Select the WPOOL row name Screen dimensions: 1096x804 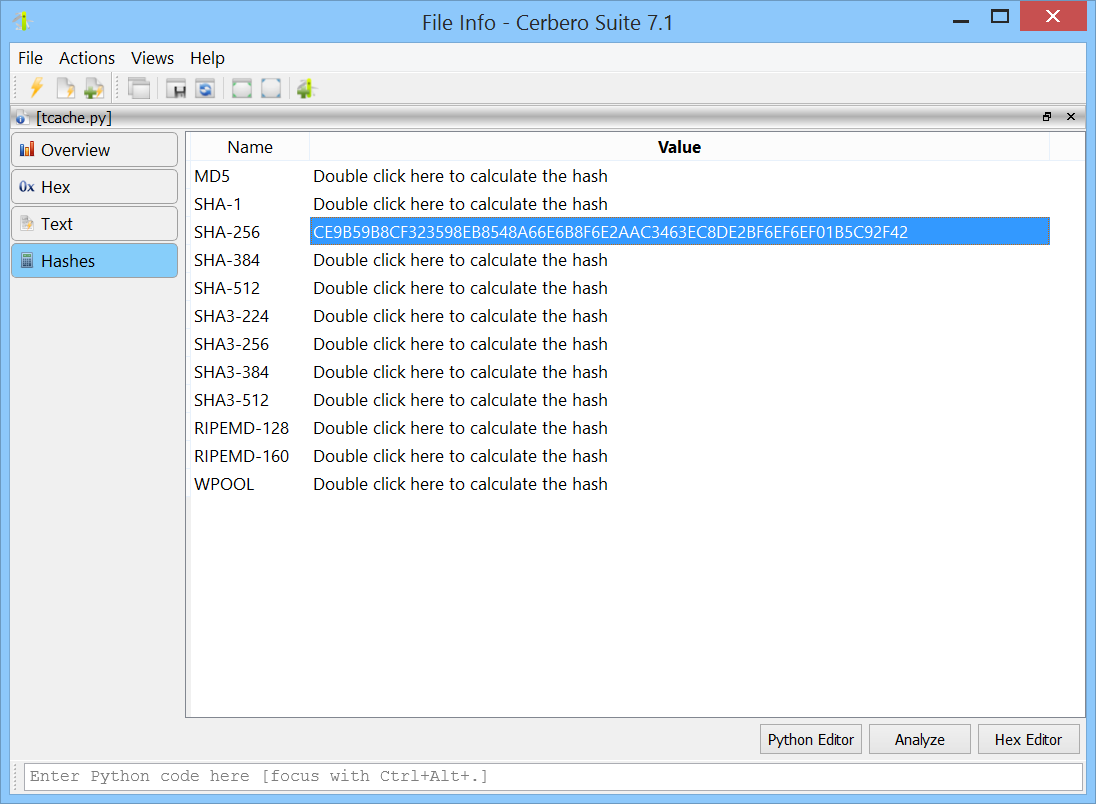coord(224,484)
